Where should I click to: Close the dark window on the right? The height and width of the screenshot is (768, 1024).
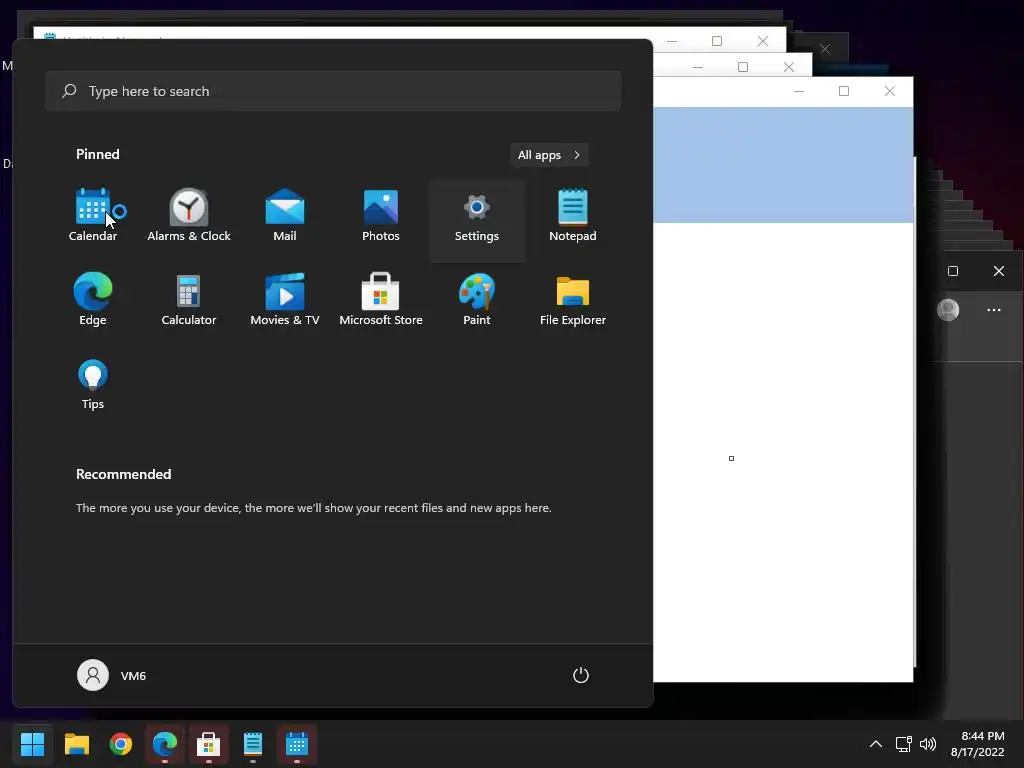pyautogui.click(x=999, y=271)
